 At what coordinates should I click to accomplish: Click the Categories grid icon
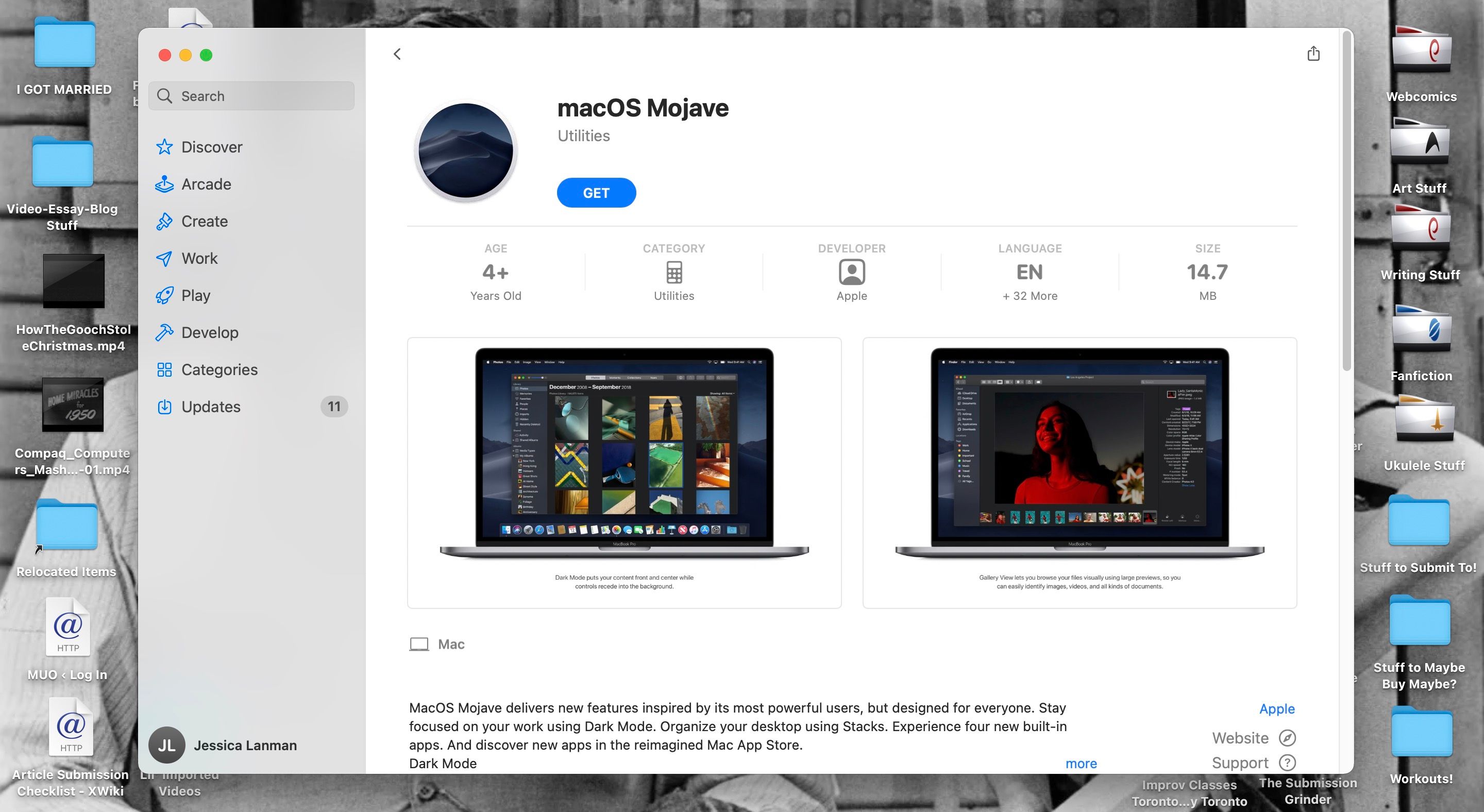point(164,370)
